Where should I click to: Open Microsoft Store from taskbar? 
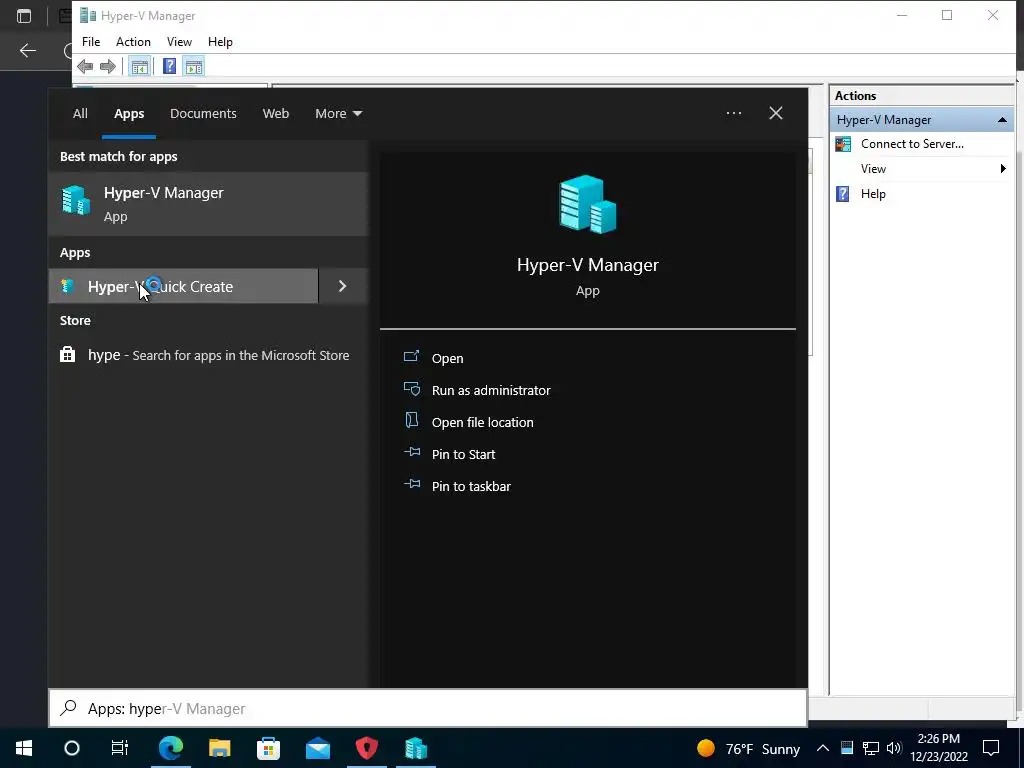click(268, 748)
